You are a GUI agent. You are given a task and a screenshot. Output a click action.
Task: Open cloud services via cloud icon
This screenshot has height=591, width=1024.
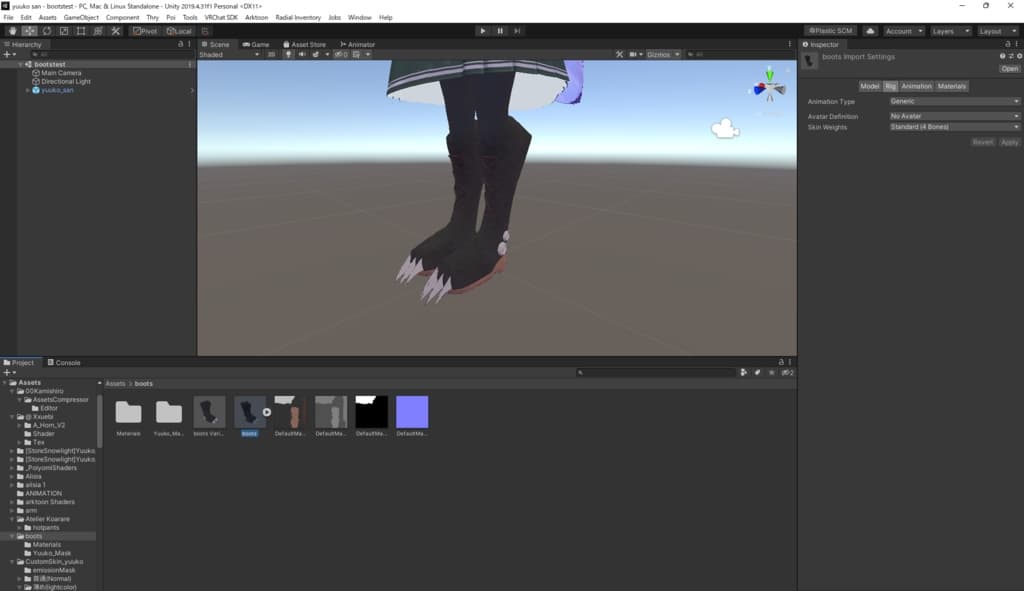[869, 31]
